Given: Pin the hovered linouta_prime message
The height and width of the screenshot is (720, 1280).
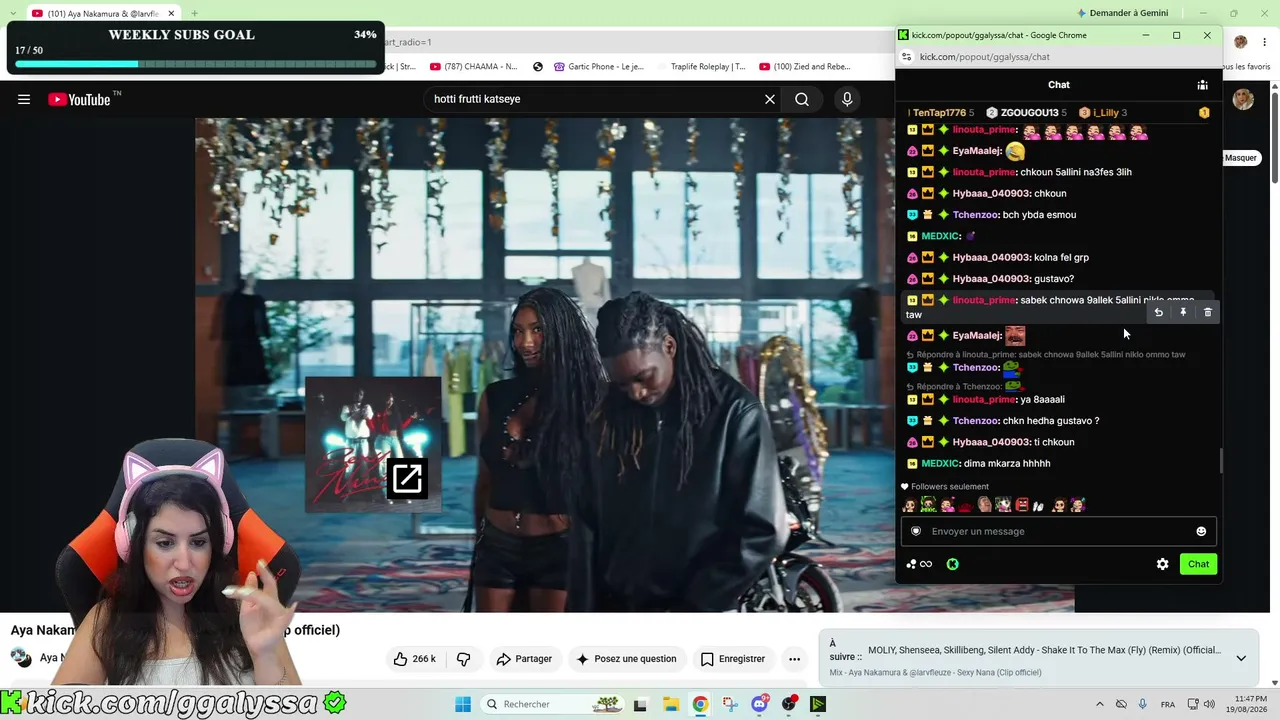Looking at the screenshot, I should tap(1183, 313).
